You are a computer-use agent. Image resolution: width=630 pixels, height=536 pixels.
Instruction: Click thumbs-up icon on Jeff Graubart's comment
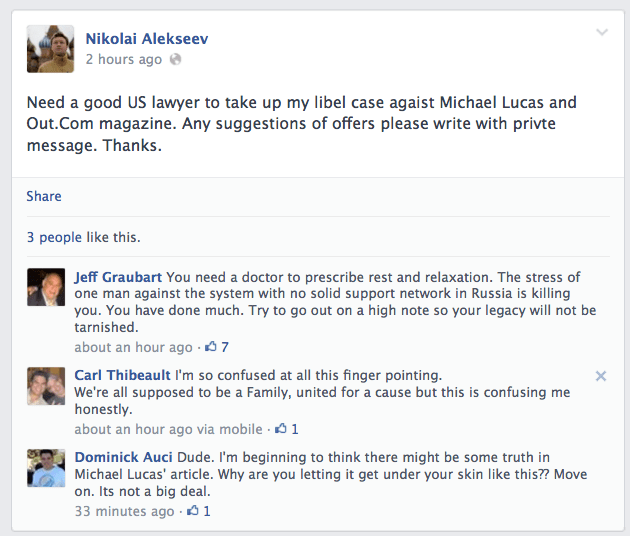(211, 346)
